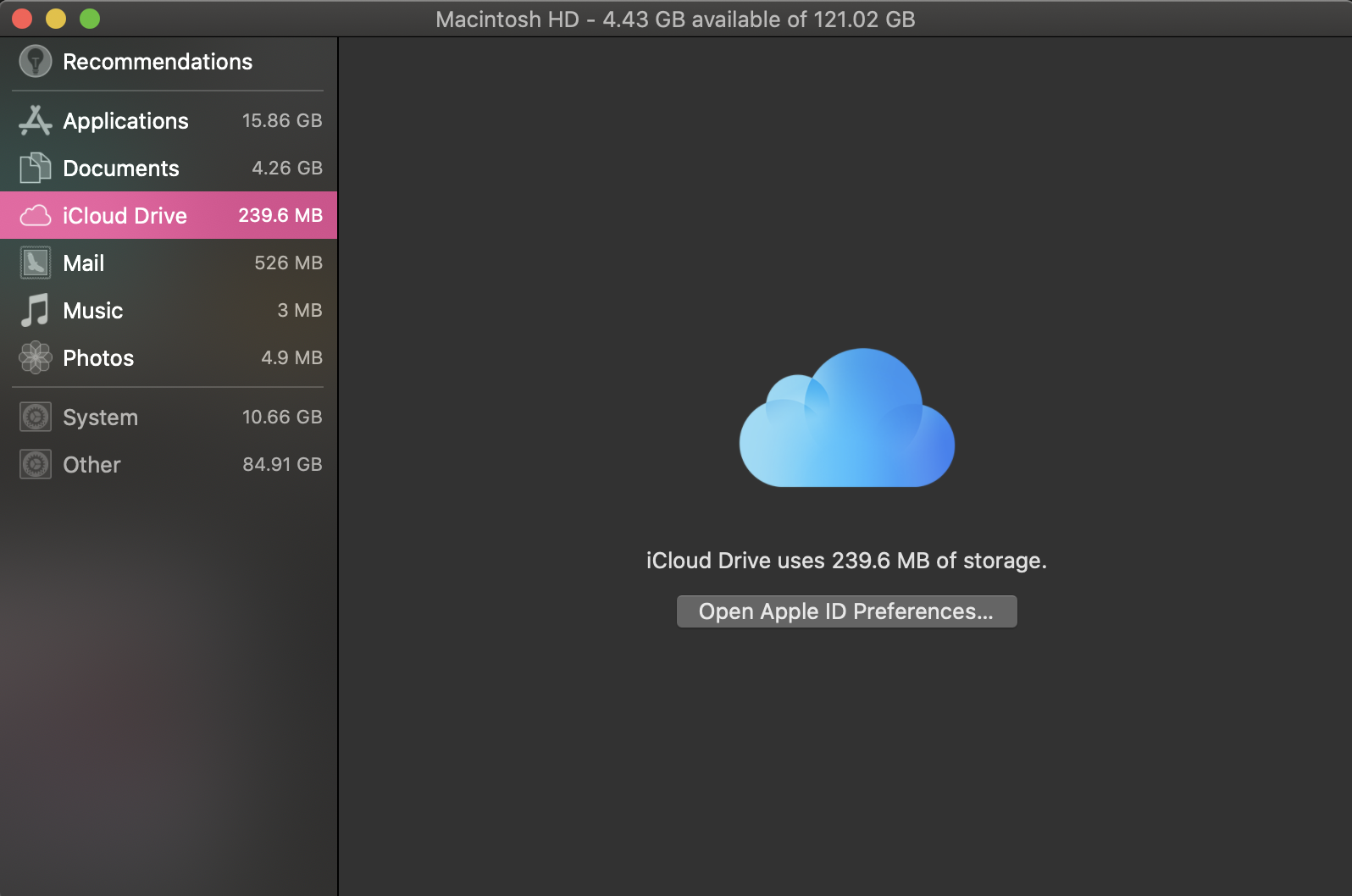Click the System gear icon

coord(36,417)
